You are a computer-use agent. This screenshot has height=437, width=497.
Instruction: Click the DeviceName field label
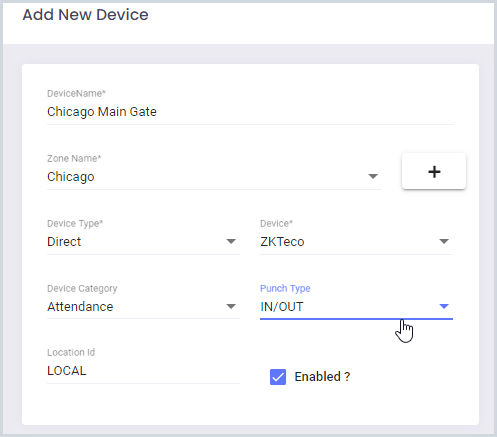coord(76,94)
